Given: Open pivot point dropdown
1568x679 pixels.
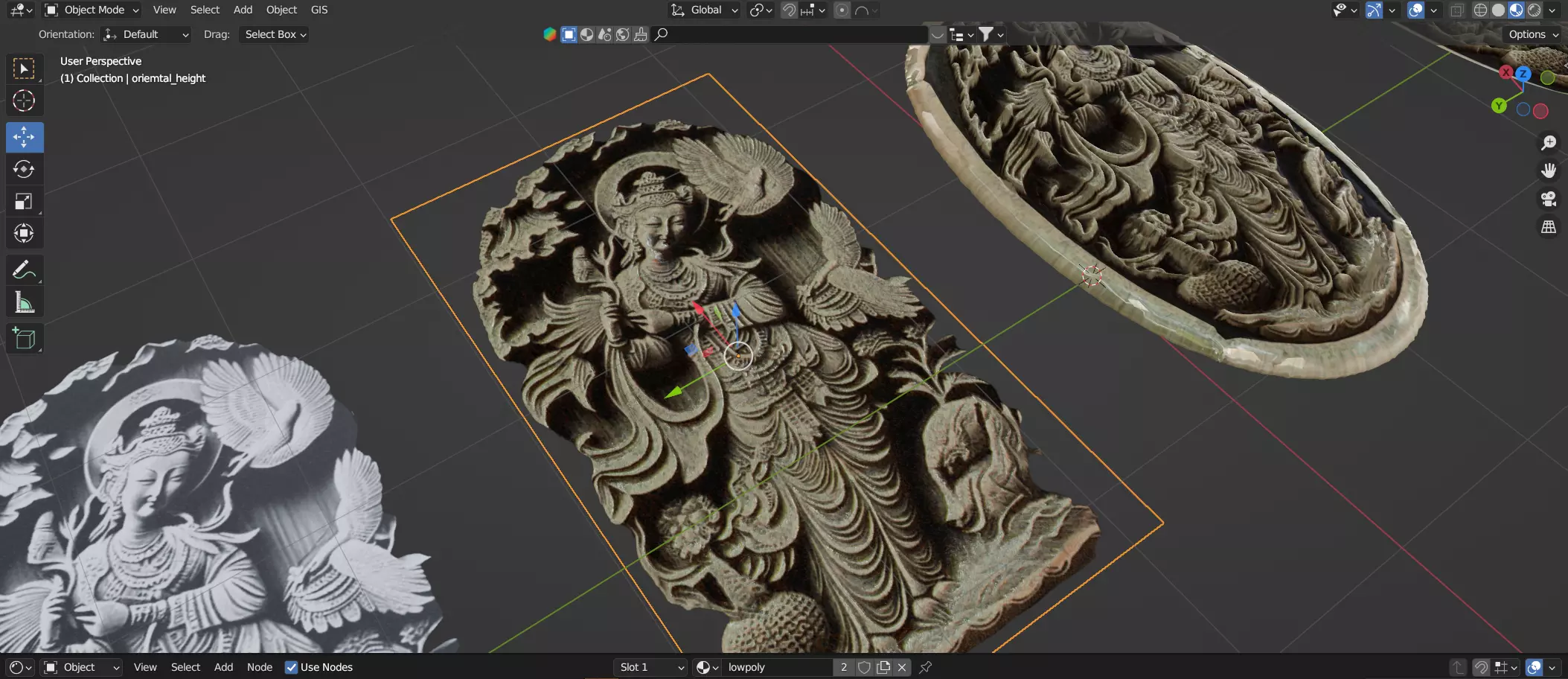Looking at the screenshot, I should click(761, 10).
